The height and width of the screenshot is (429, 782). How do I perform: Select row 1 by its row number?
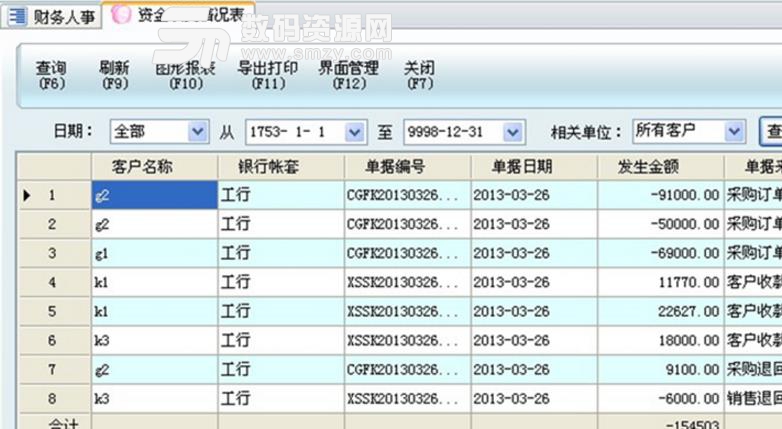click(52, 195)
